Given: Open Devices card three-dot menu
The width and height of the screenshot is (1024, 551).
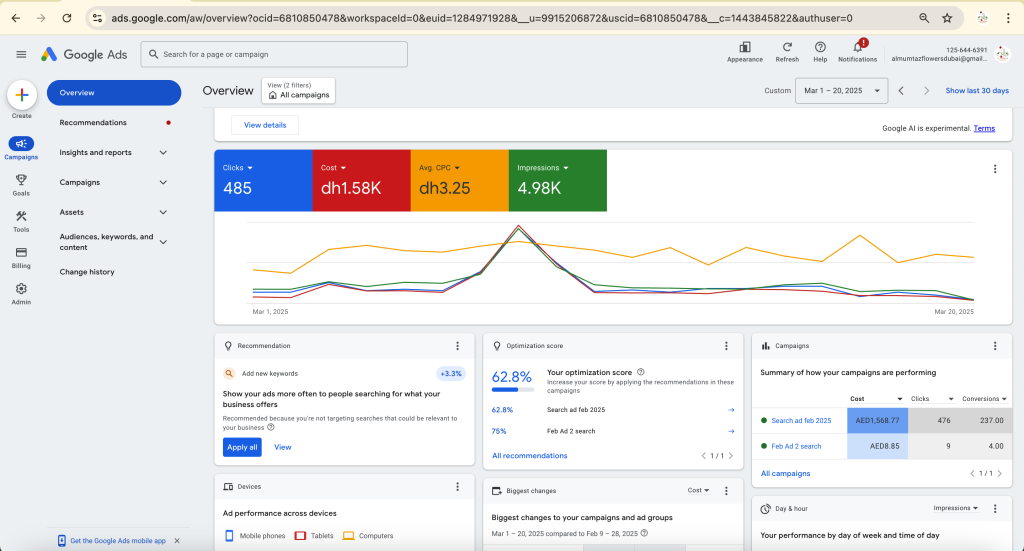Looking at the screenshot, I should tap(457, 486).
